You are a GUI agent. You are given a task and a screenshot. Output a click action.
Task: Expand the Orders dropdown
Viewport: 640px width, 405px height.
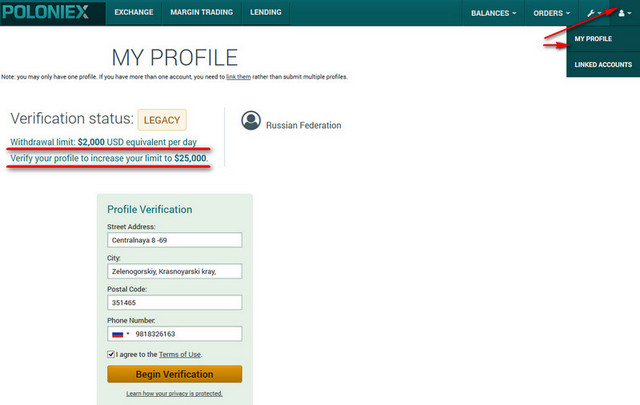point(551,13)
